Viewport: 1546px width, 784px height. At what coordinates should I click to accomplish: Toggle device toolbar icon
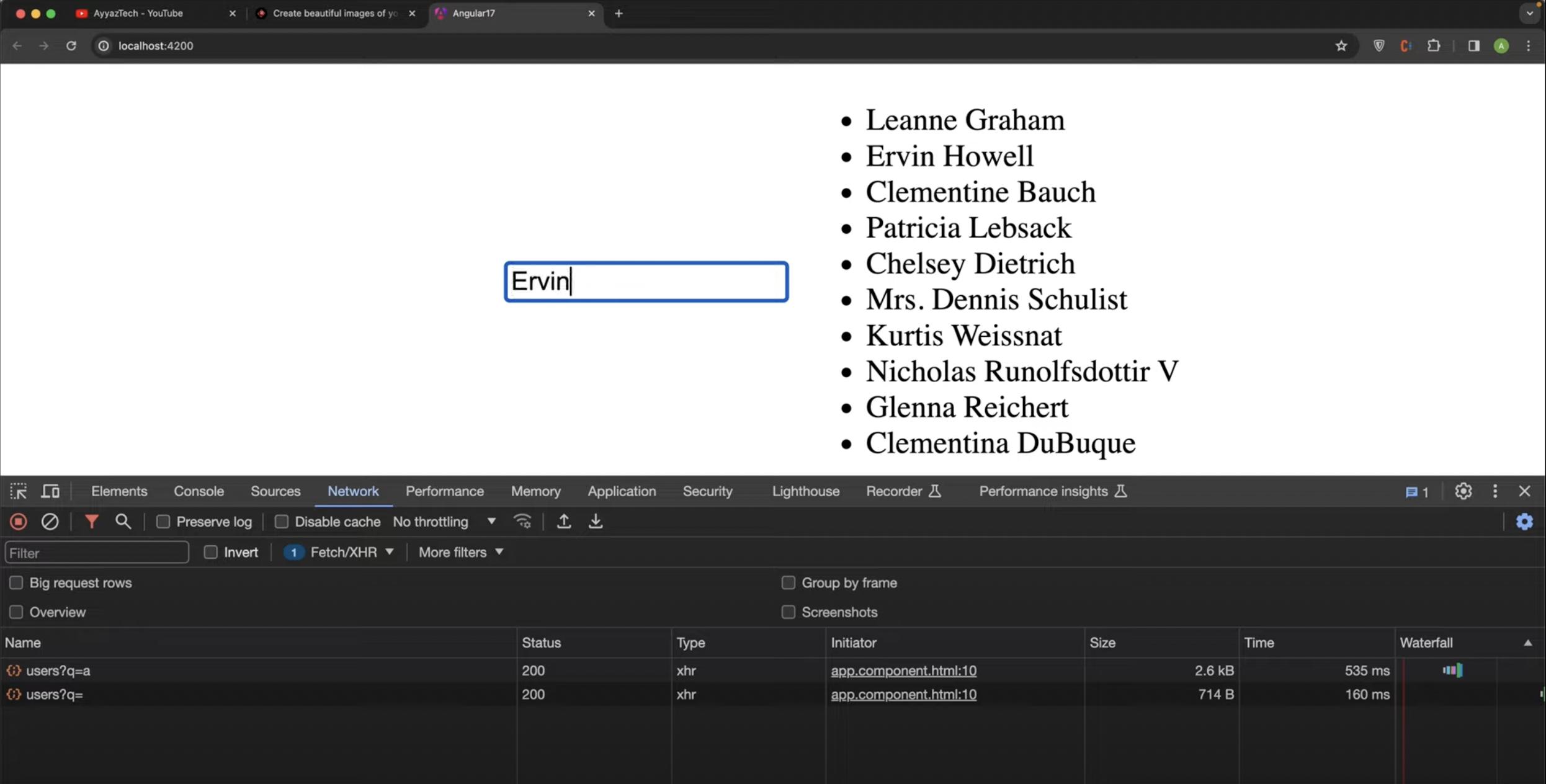(x=50, y=491)
